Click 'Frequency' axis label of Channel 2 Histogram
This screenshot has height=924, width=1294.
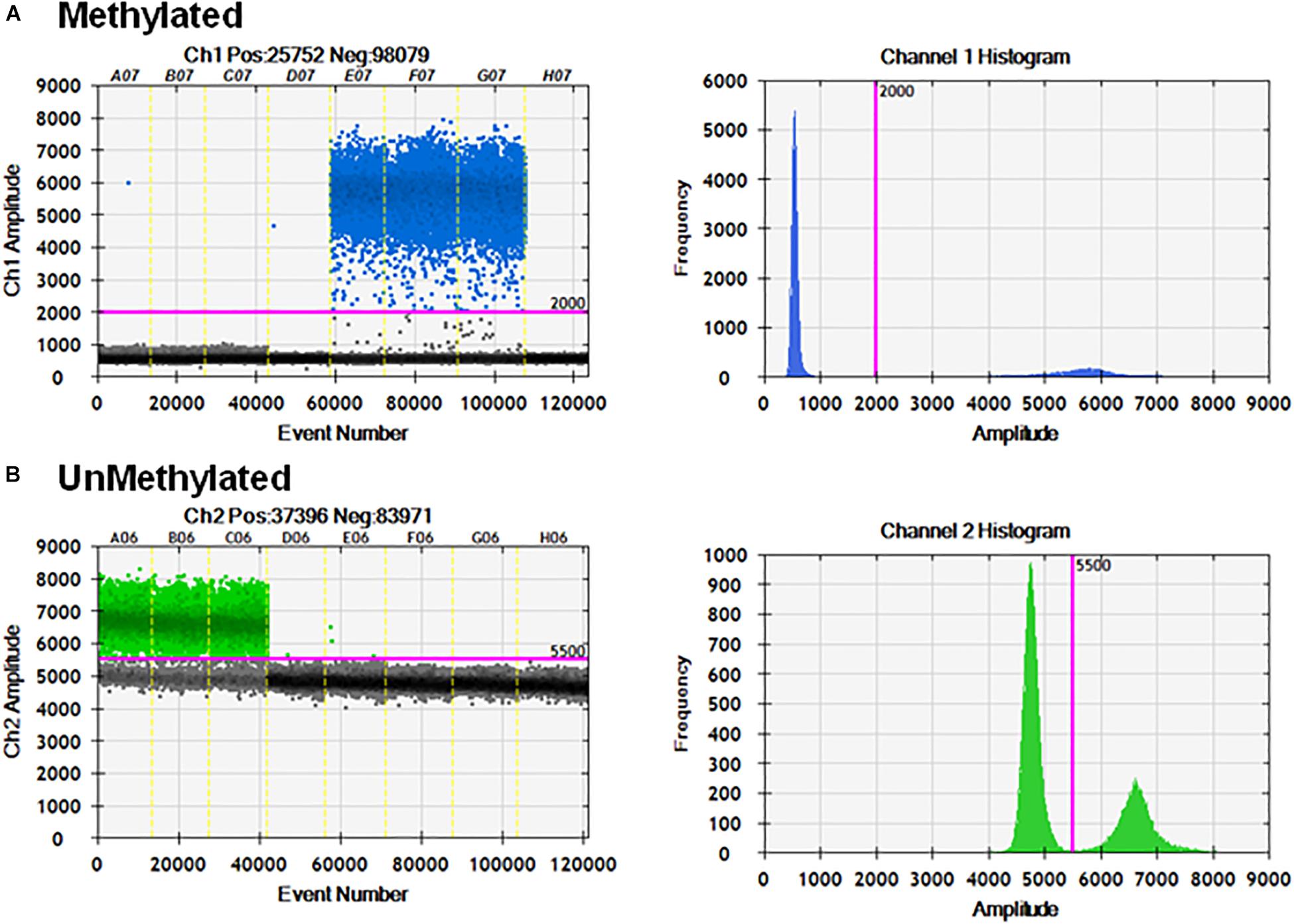point(681,703)
